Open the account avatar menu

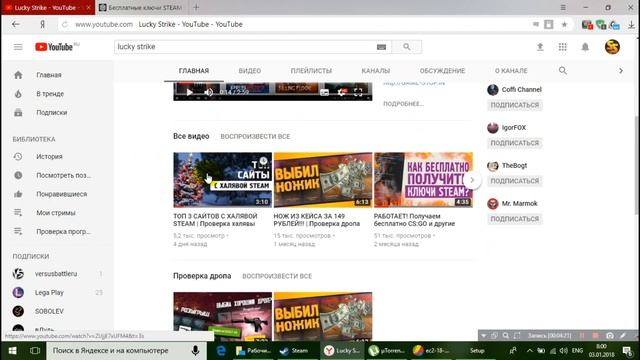coord(612,47)
